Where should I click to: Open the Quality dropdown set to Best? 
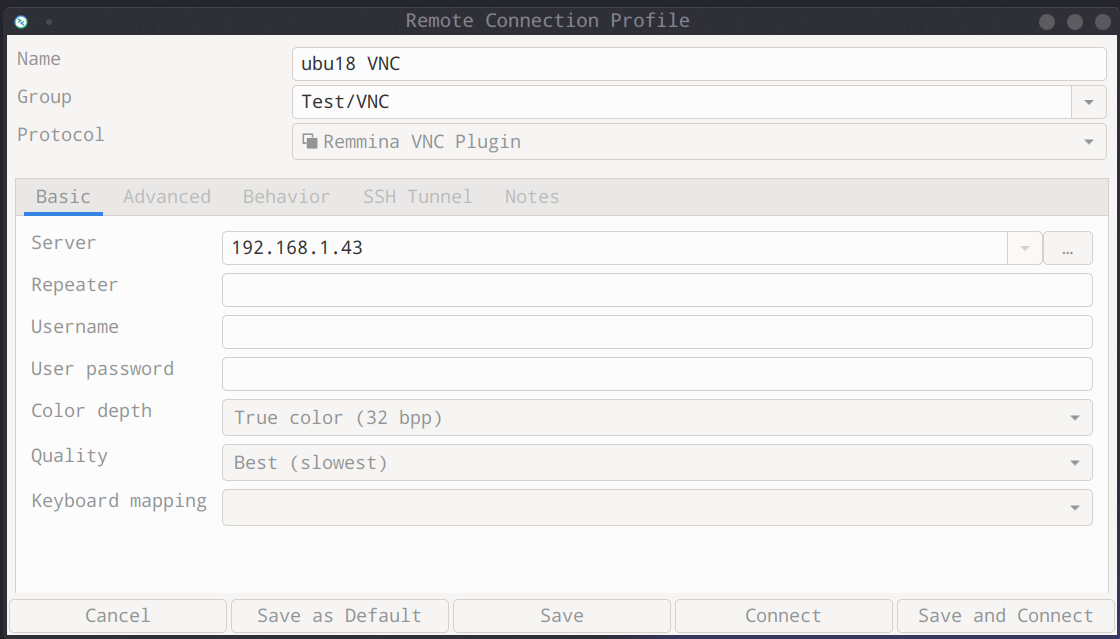pos(656,463)
